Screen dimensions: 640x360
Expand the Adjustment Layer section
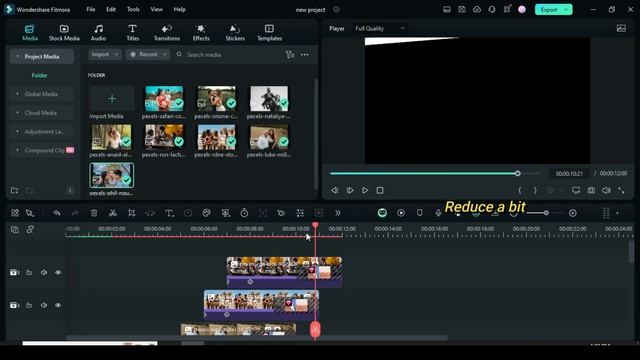18,131
